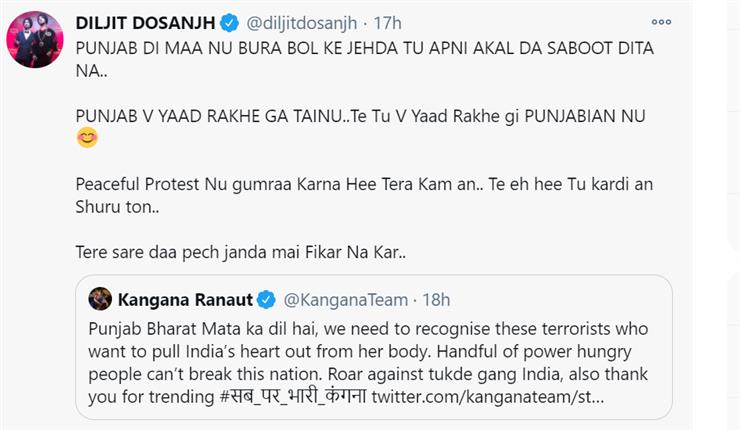Image resolution: width=740 pixels, height=430 pixels.
Task: Open the @KanganaTeam handle
Action: [345, 300]
